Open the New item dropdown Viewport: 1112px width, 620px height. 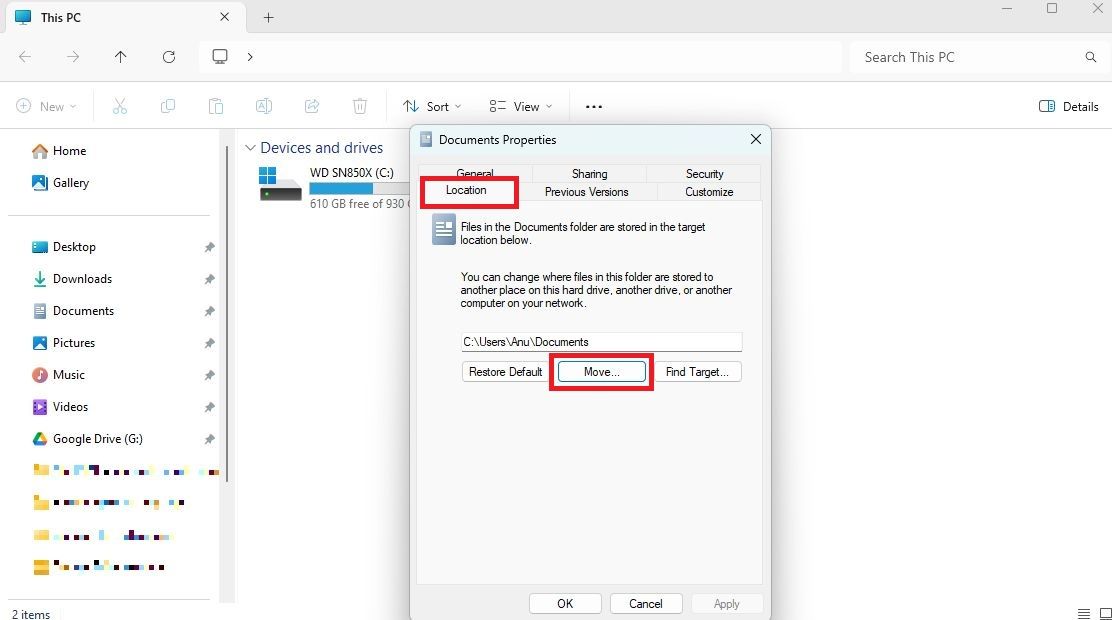pyautogui.click(x=46, y=106)
